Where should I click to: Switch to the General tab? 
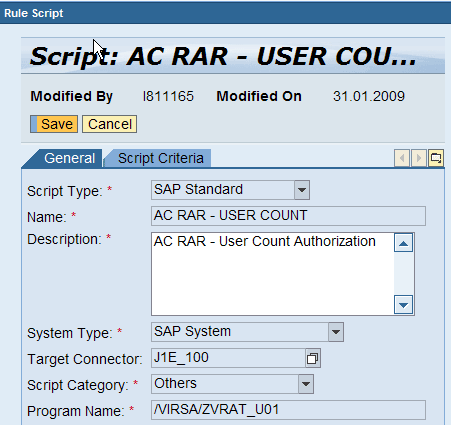[69, 158]
